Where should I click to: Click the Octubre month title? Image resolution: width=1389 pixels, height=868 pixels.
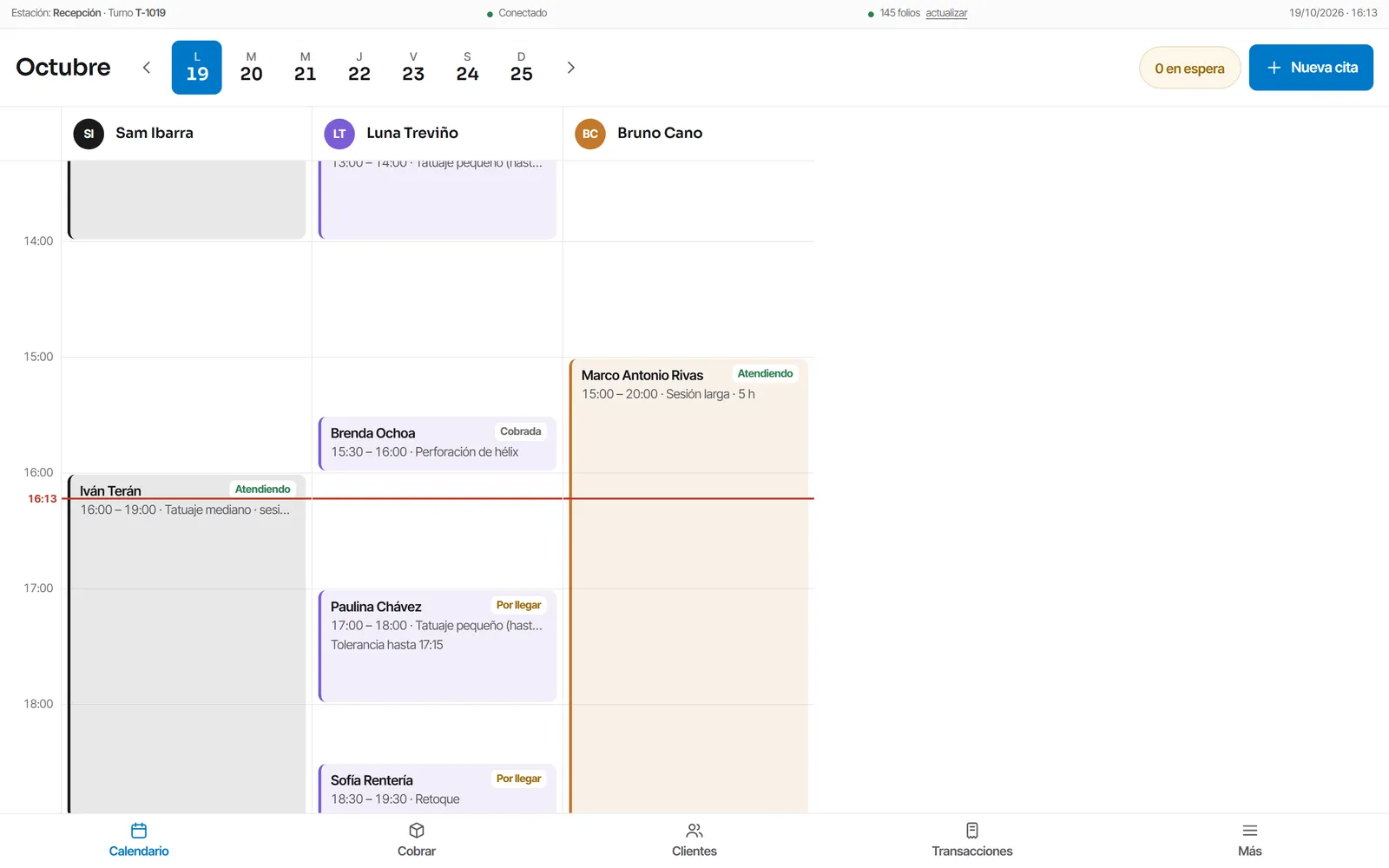[63, 68]
